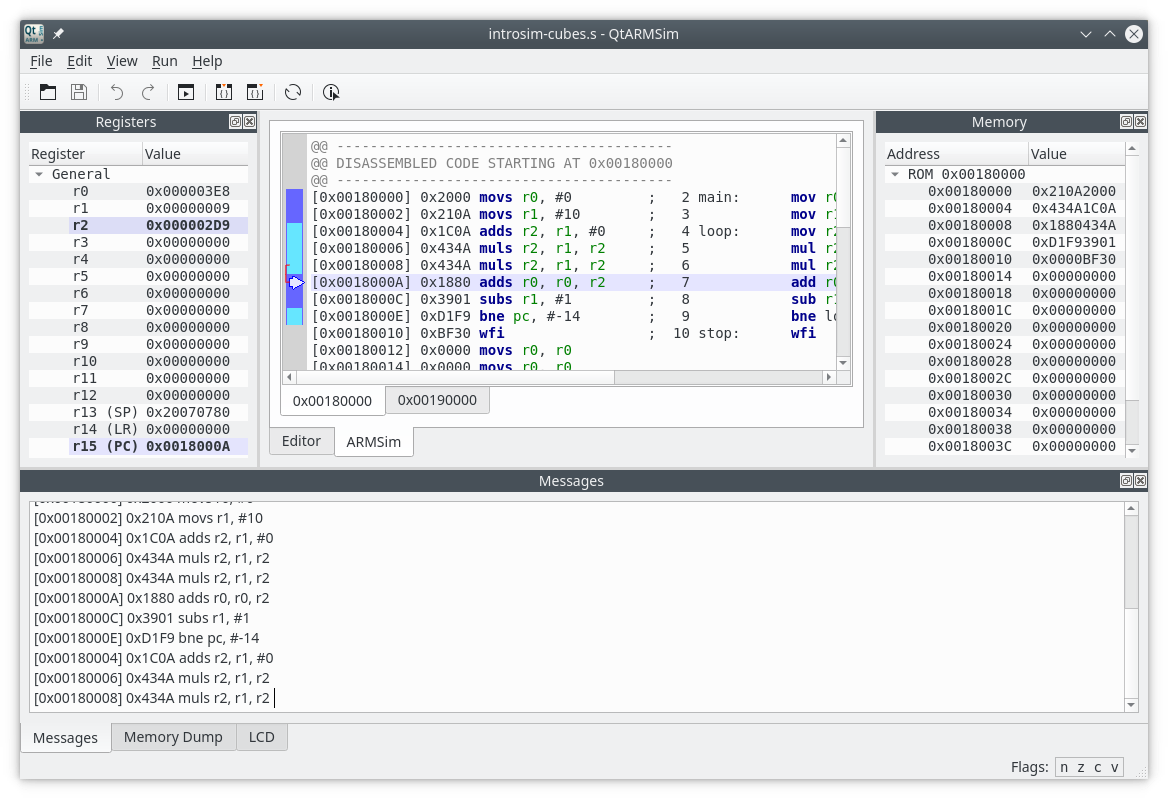Select memory address 0x00180008 row
The width and height of the screenshot is (1168, 799).
(x=1004, y=226)
